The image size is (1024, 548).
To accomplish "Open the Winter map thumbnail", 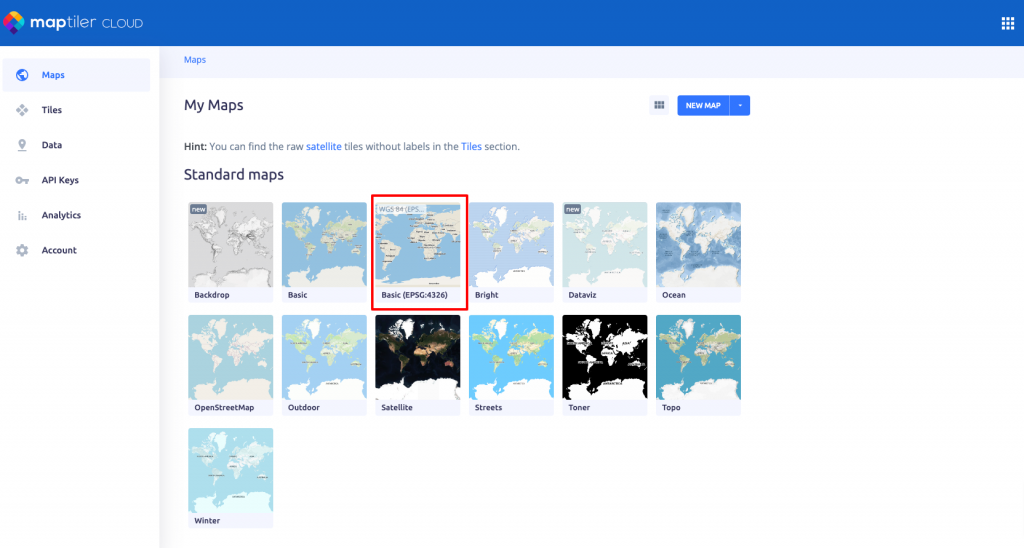I will click(x=231, y=470).
